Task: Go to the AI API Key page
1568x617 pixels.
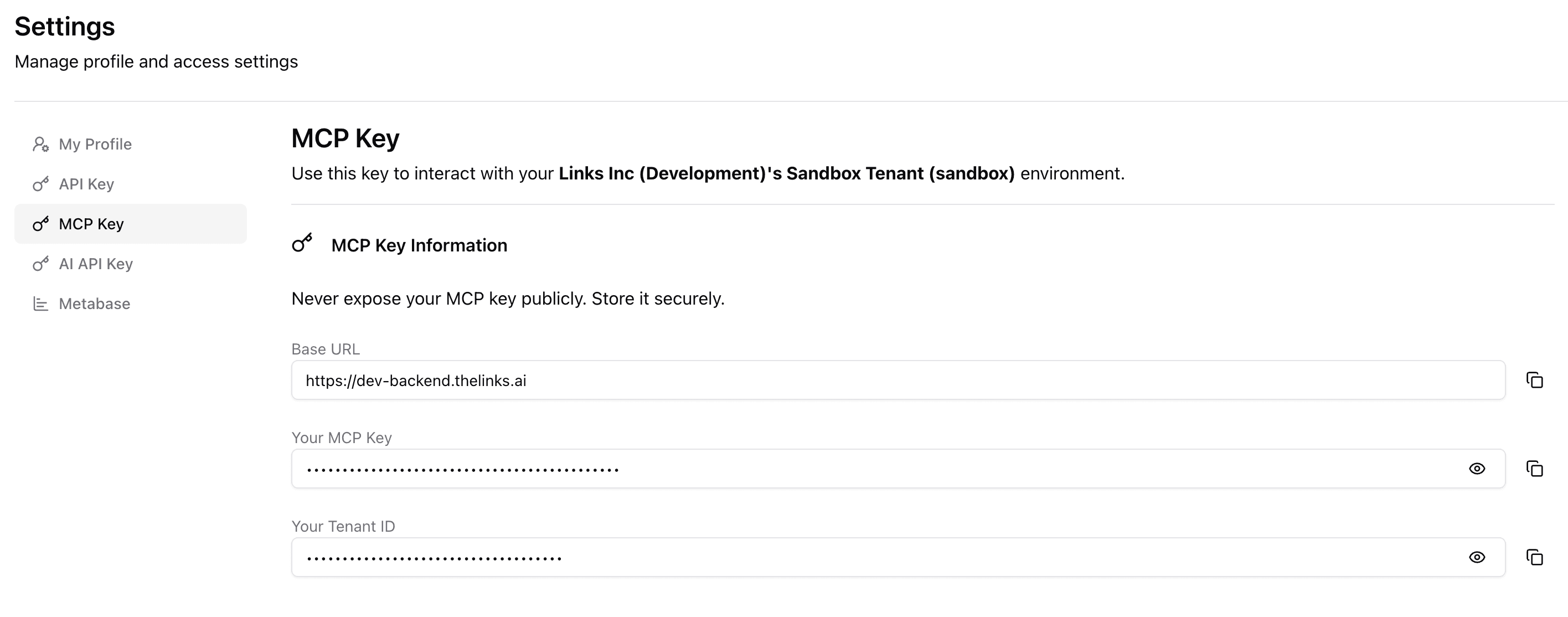Action: pos(96,264)
